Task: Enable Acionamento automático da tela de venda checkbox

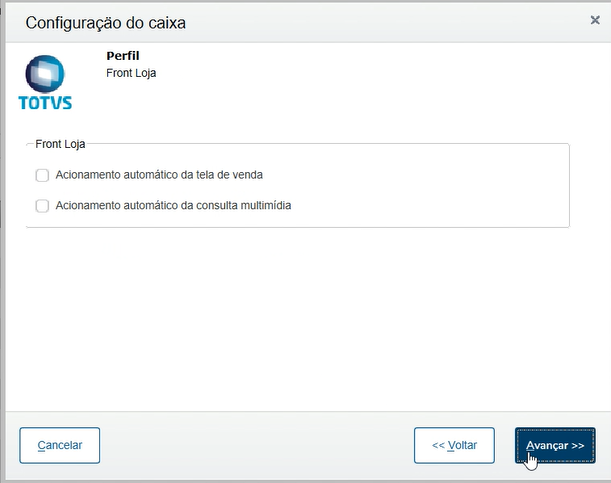Action: click(x=42, y=175)
